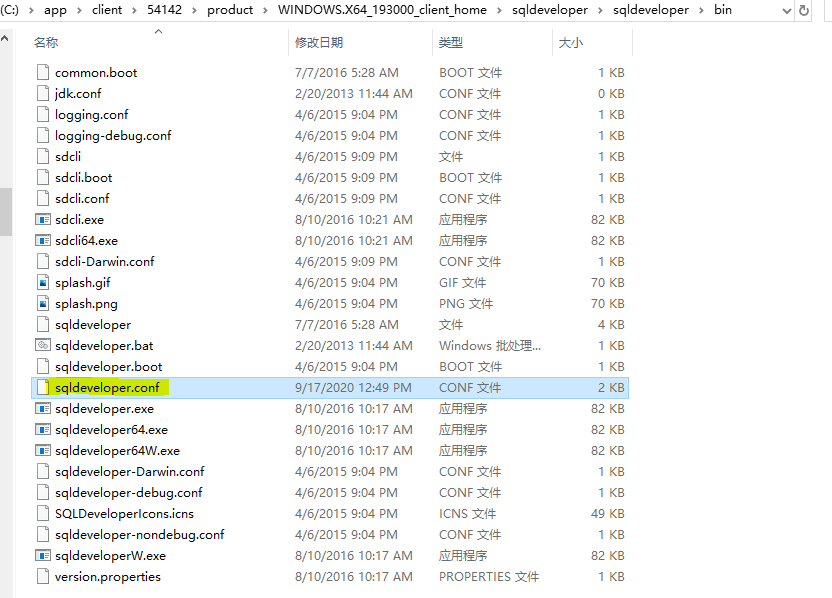Click the sdcli.boot file icon
832x598 pixels.
click(43, 178)
